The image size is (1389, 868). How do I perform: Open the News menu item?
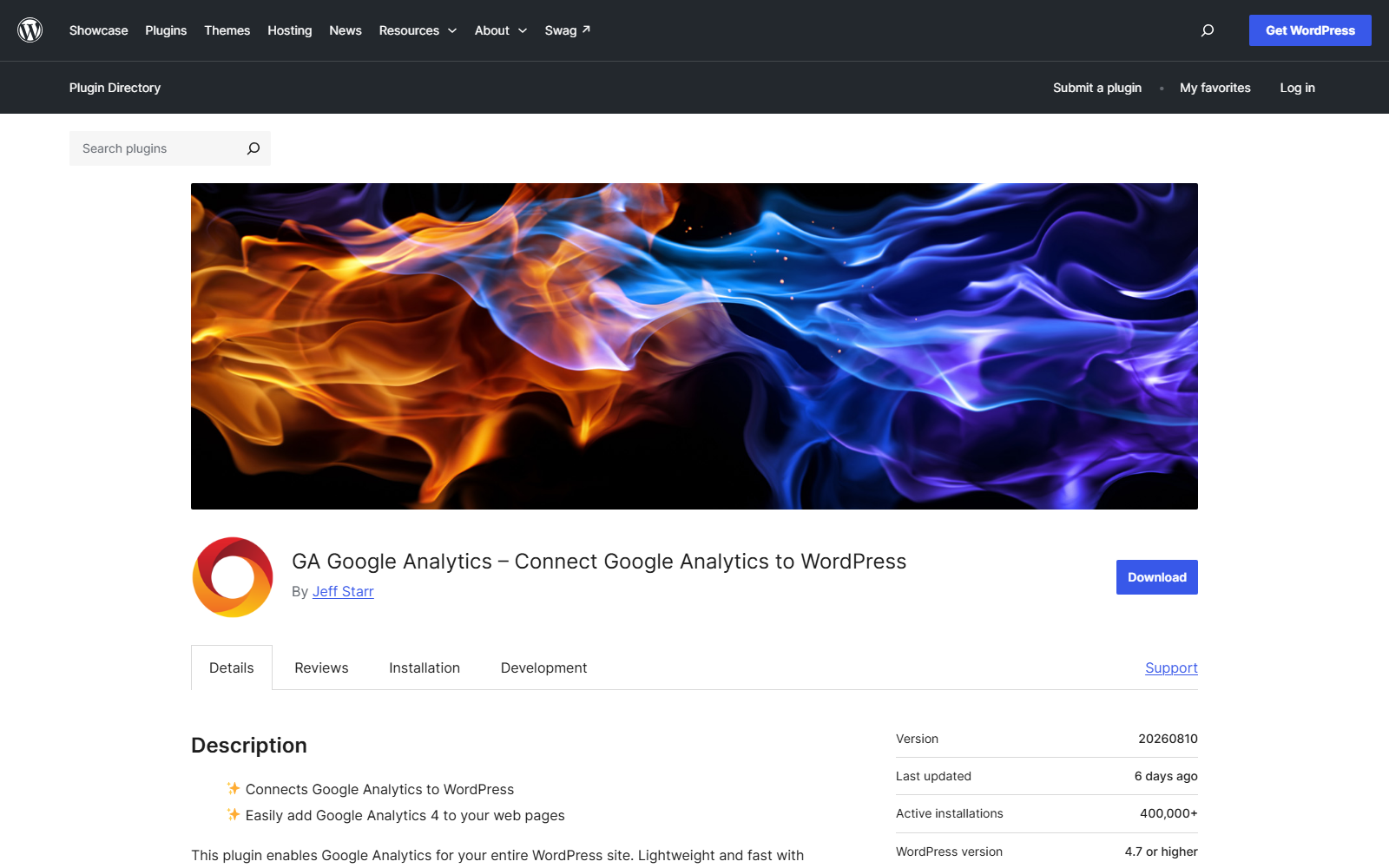point(346,30)
